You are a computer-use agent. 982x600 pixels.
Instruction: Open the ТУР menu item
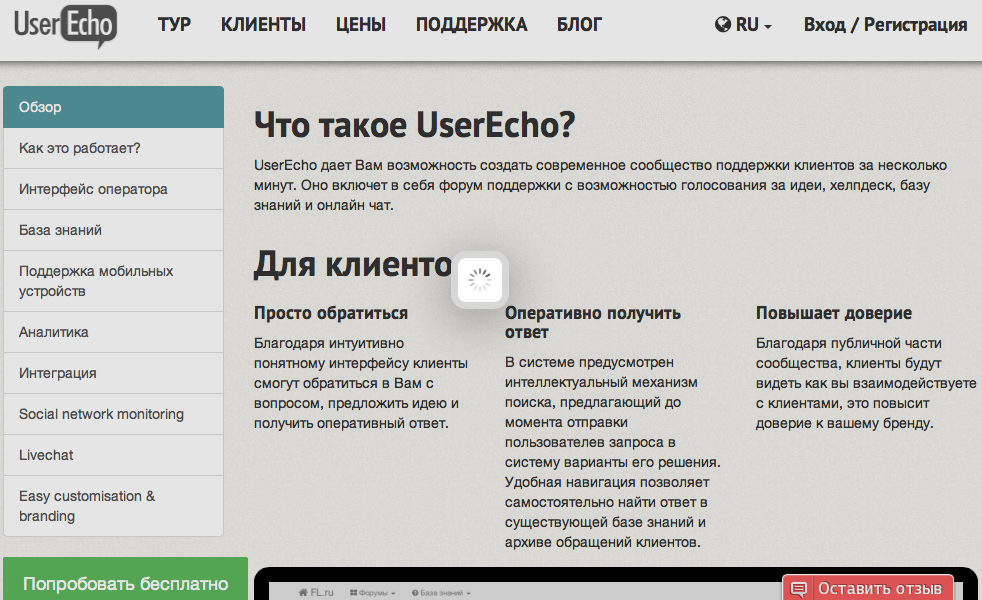(174, 24)
